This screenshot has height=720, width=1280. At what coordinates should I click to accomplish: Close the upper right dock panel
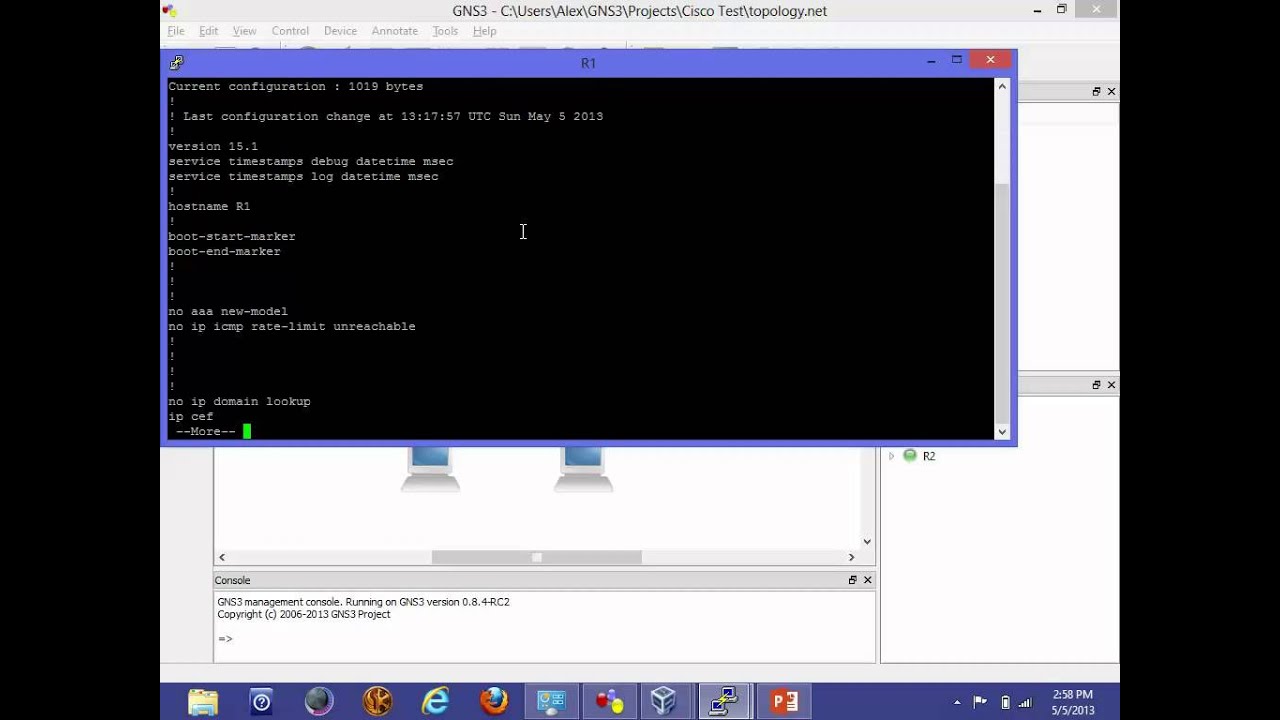(1111, 92)
